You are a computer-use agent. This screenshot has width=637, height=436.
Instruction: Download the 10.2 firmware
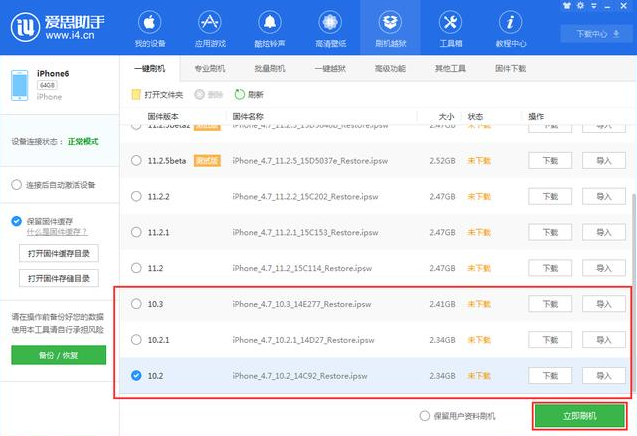550,375
